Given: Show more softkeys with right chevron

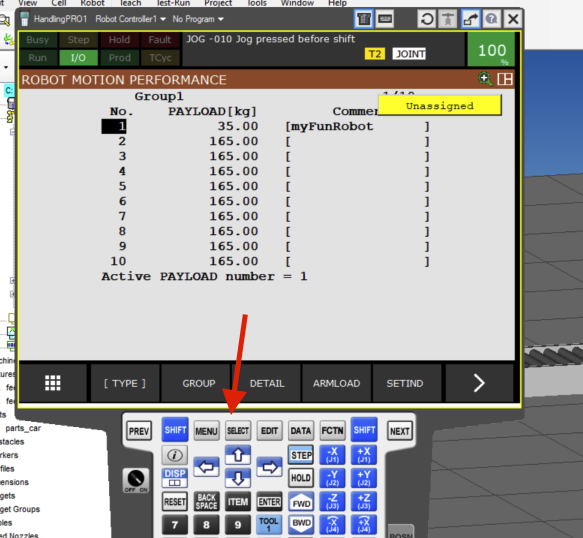Looking at the screenshot, I should coord(479,383).
